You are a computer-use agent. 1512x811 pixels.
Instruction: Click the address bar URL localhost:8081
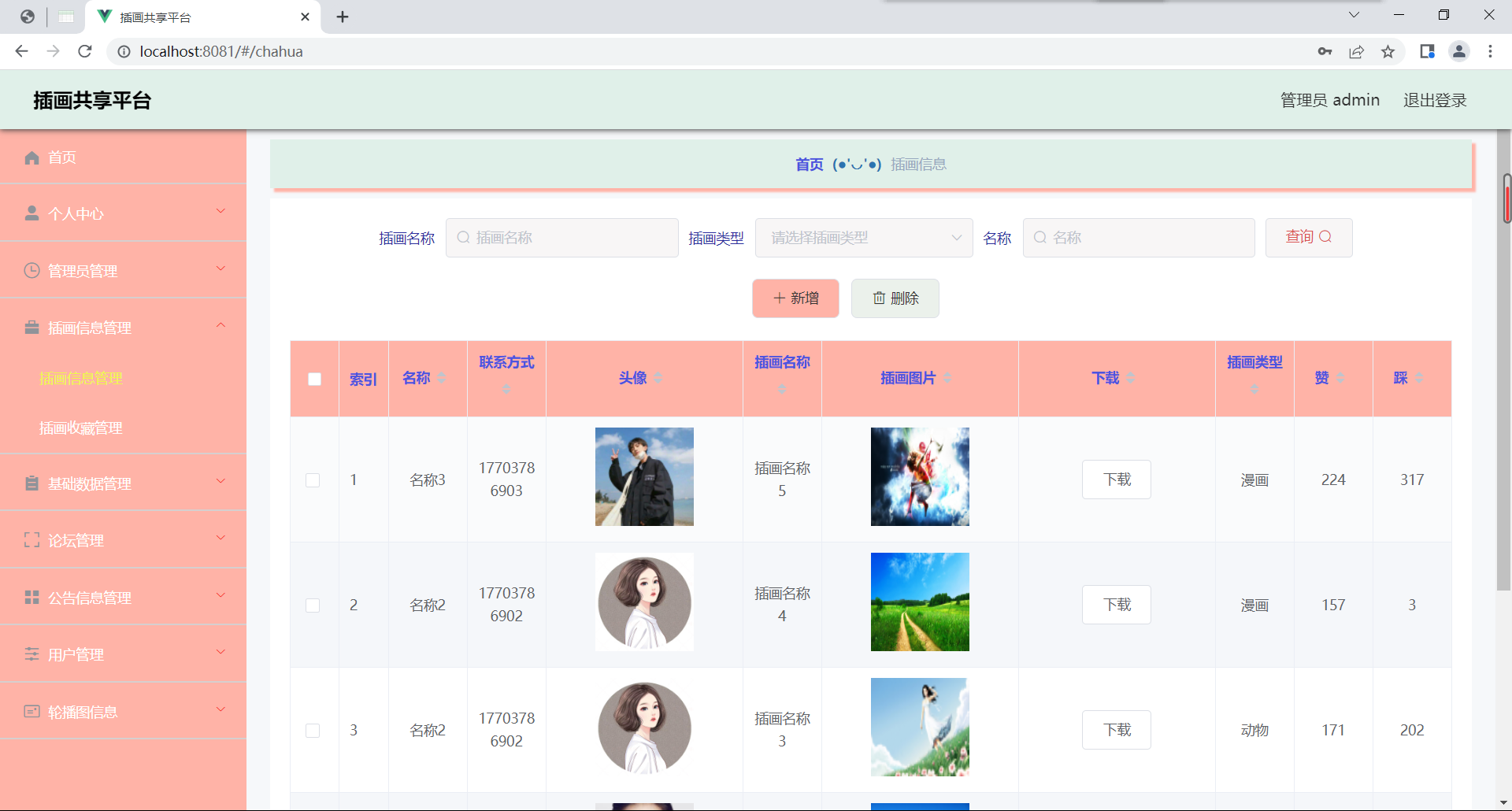coord(221,51)
